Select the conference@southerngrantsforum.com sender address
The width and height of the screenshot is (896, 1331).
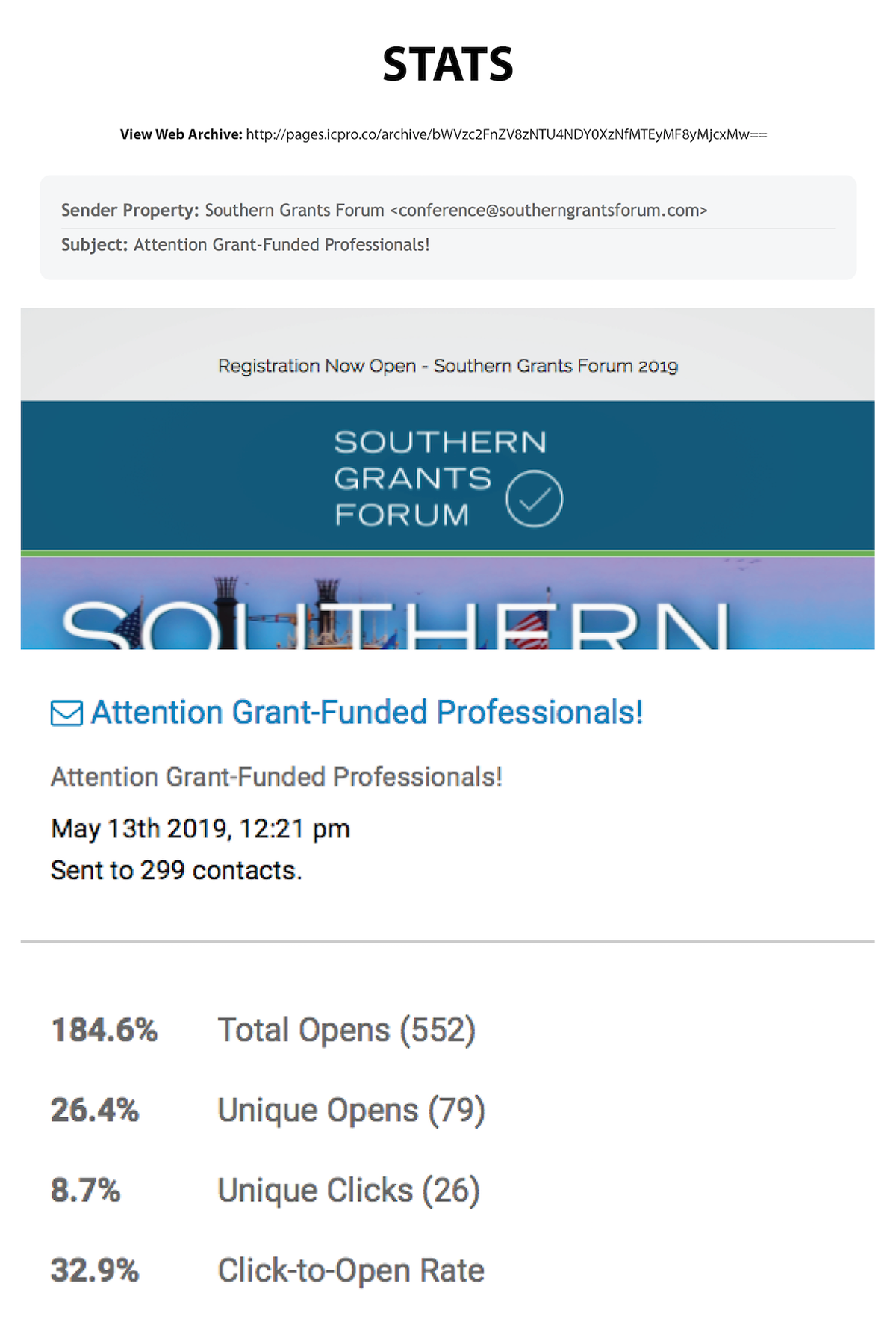548,211
